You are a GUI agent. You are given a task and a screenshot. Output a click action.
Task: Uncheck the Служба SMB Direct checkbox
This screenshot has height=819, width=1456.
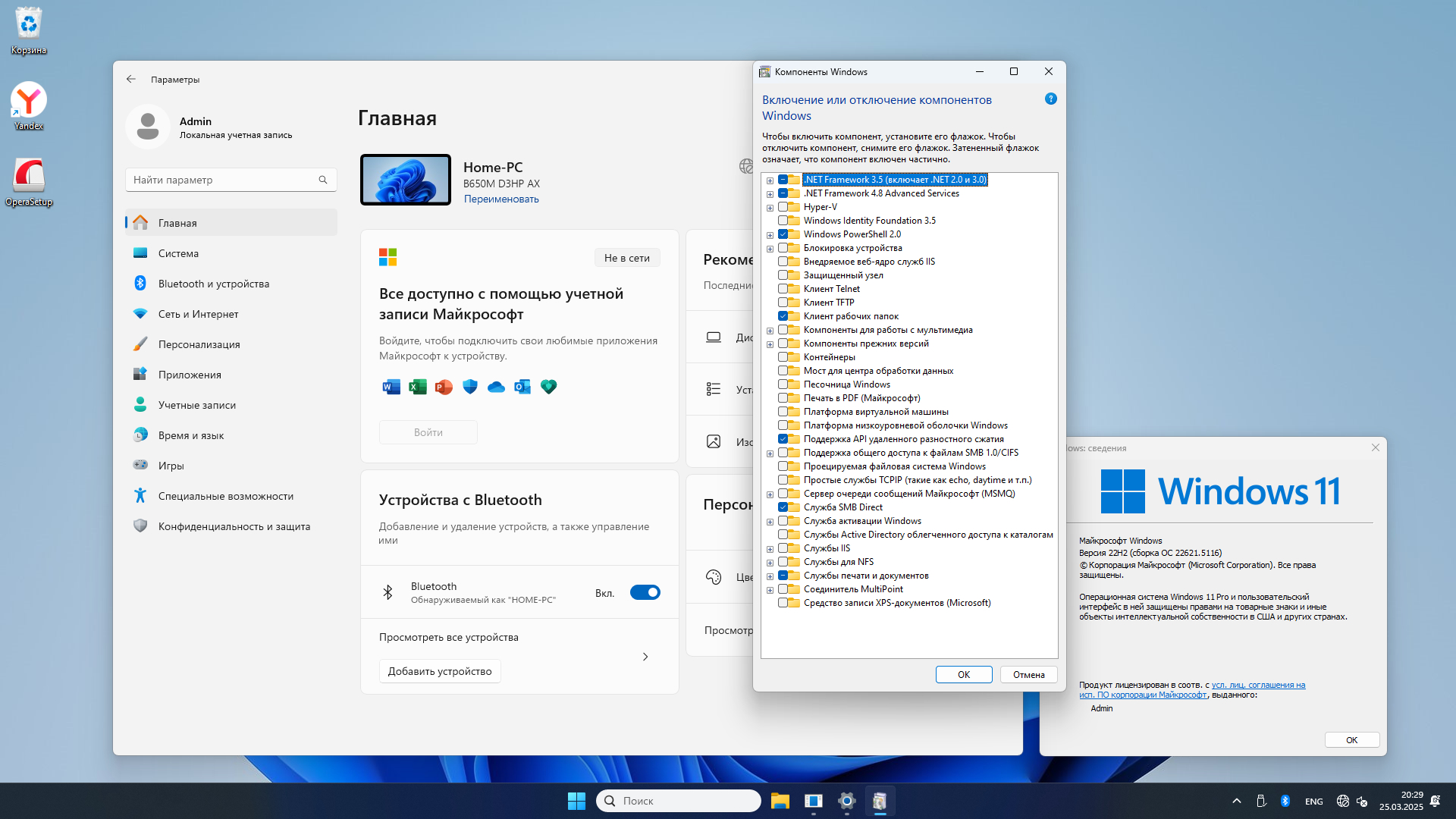coord(783,507)
